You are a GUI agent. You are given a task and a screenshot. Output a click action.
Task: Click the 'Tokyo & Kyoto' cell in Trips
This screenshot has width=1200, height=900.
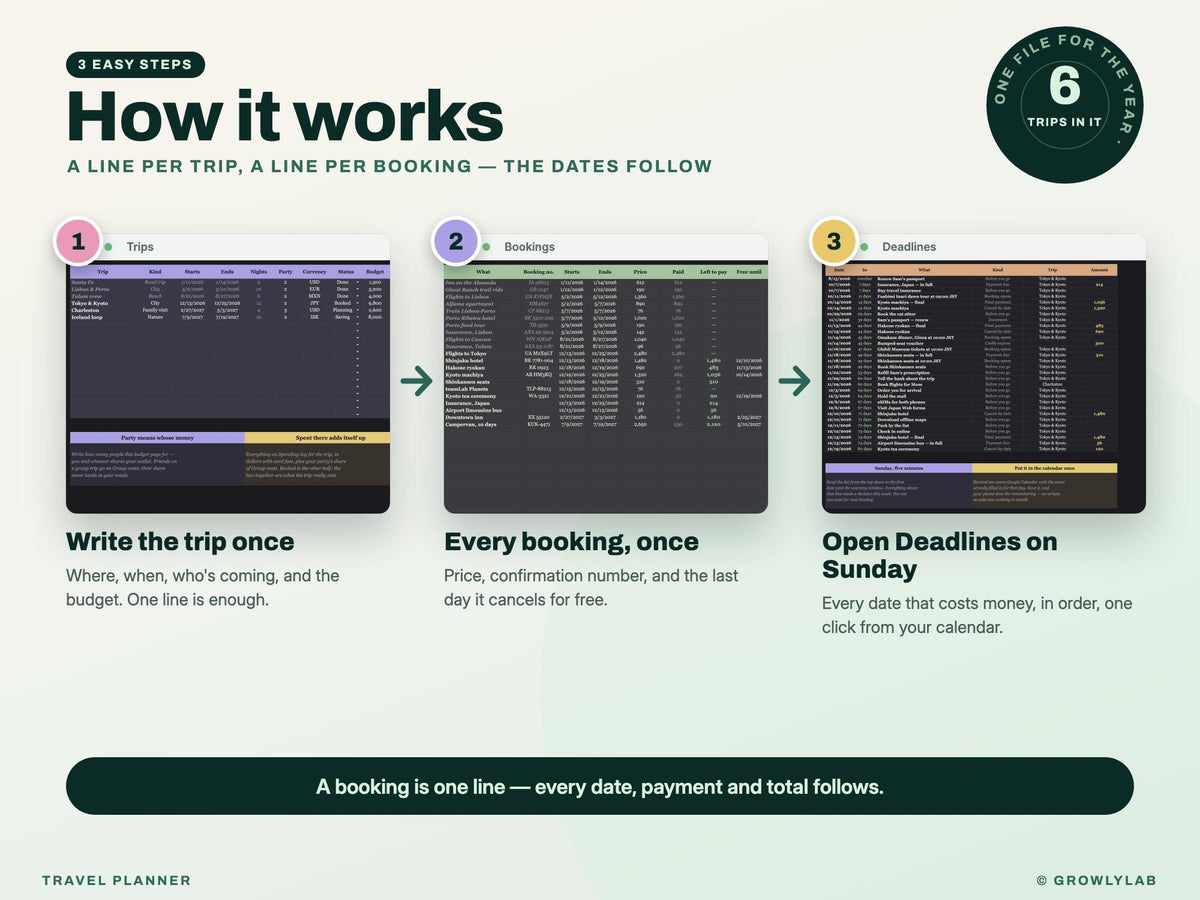tap(90, 303)
